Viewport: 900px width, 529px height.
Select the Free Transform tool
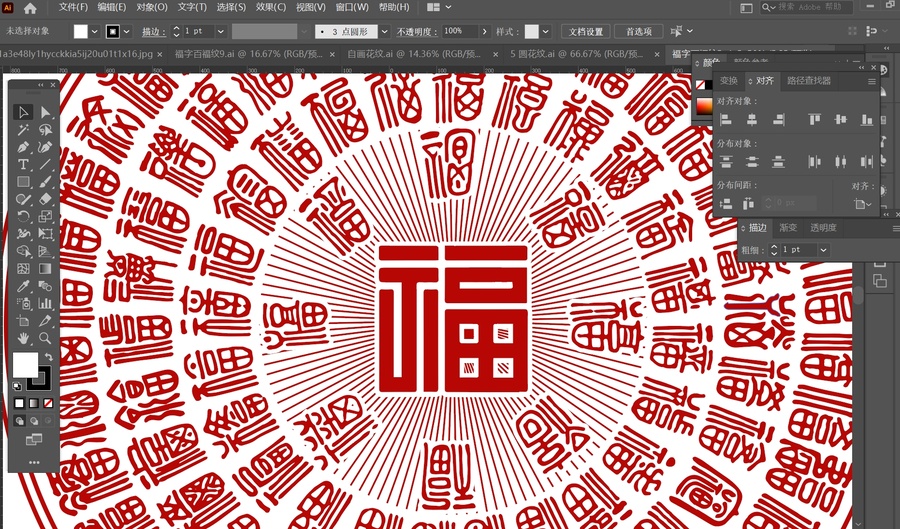pos(45,234)
